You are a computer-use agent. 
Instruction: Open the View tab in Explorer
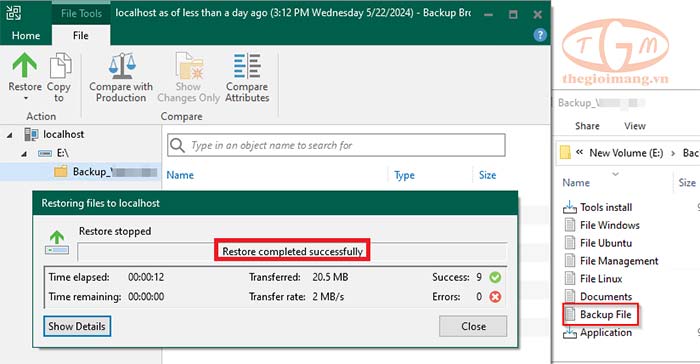coord(634,126)
